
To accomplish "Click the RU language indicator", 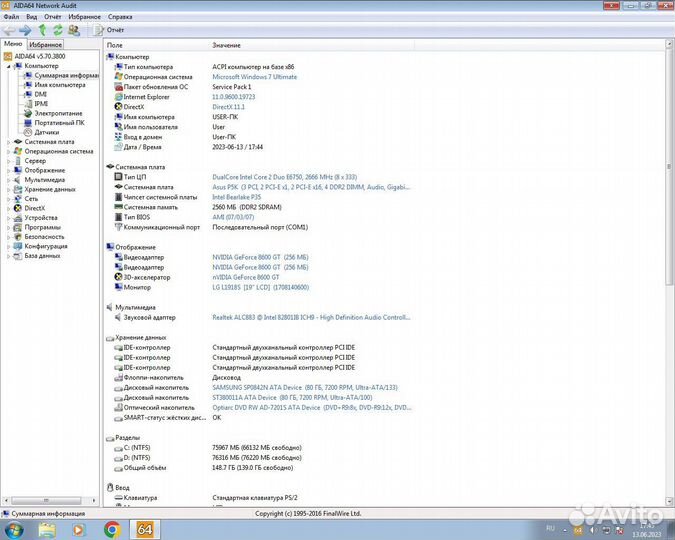I will click(x=550, y=528).
